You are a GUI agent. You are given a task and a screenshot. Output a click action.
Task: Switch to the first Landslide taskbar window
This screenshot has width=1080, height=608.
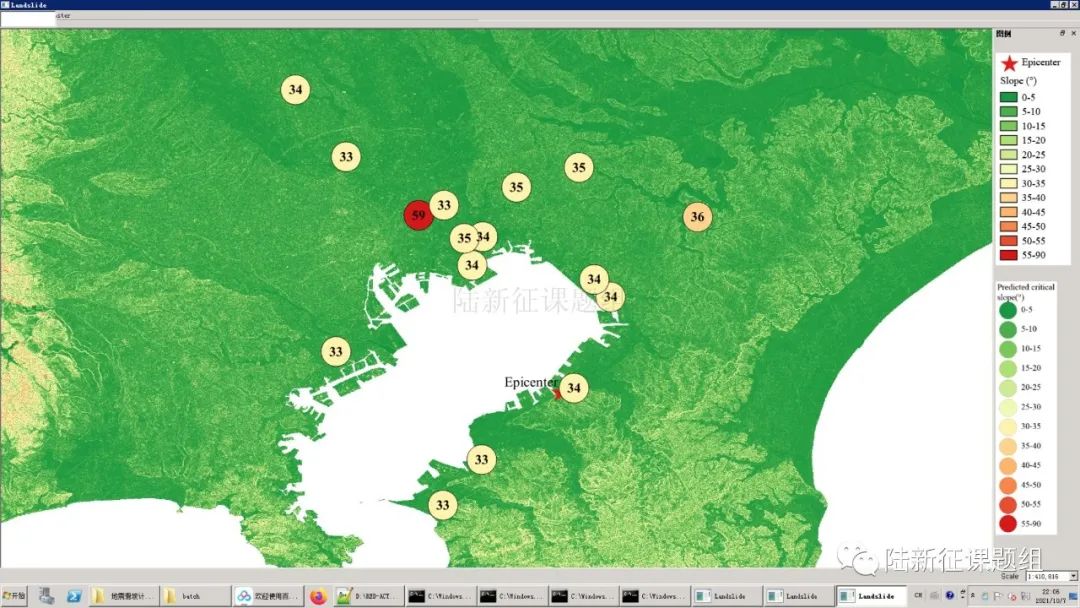[725, 596]
